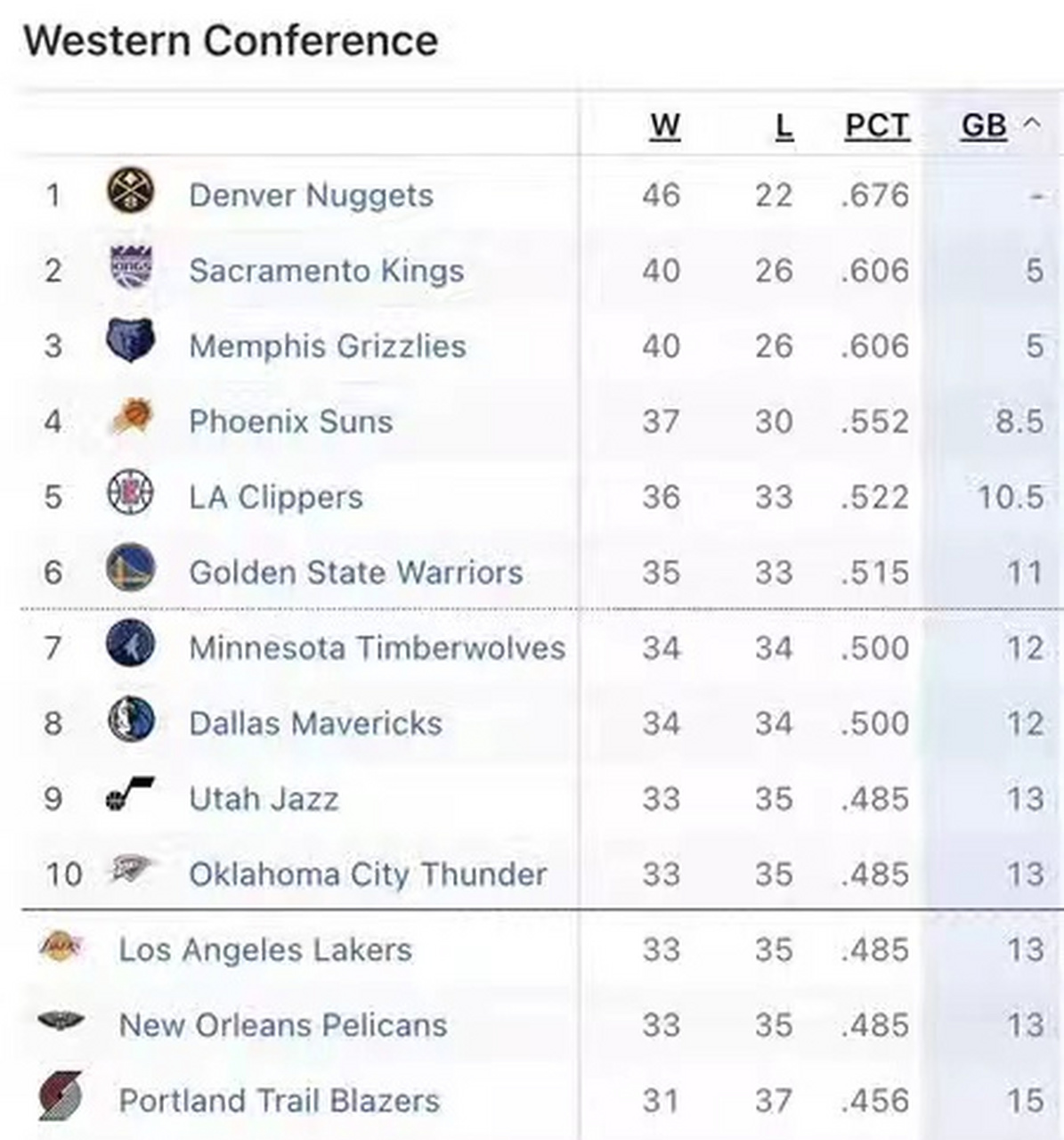Viewport: 1064px width, 1140px height.
Task: Open the New Orleans Pelicans team link
Action: pyautogui.click(x=283, y=1025)
